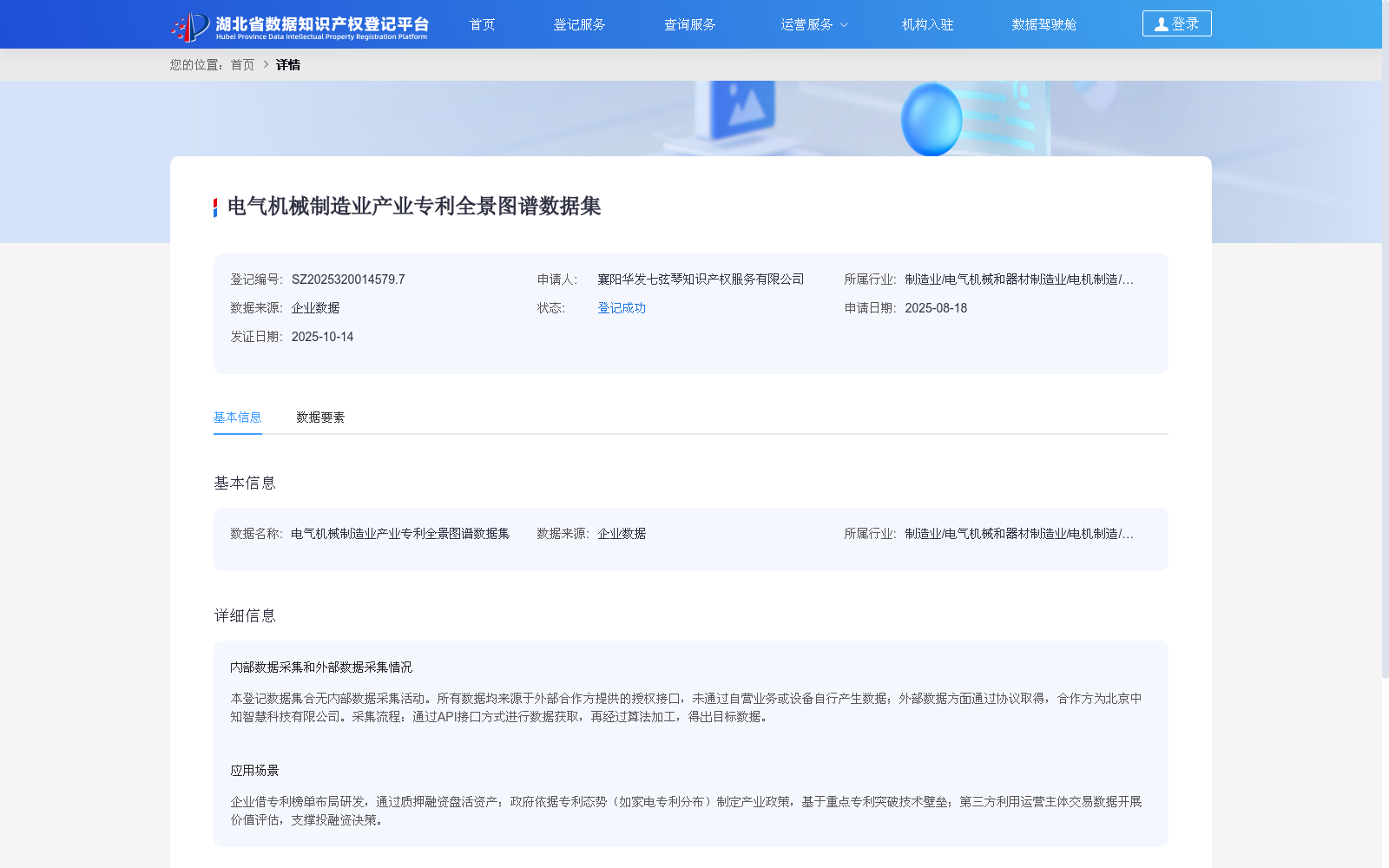Click registration number SZ2025320014579.7

348,279
